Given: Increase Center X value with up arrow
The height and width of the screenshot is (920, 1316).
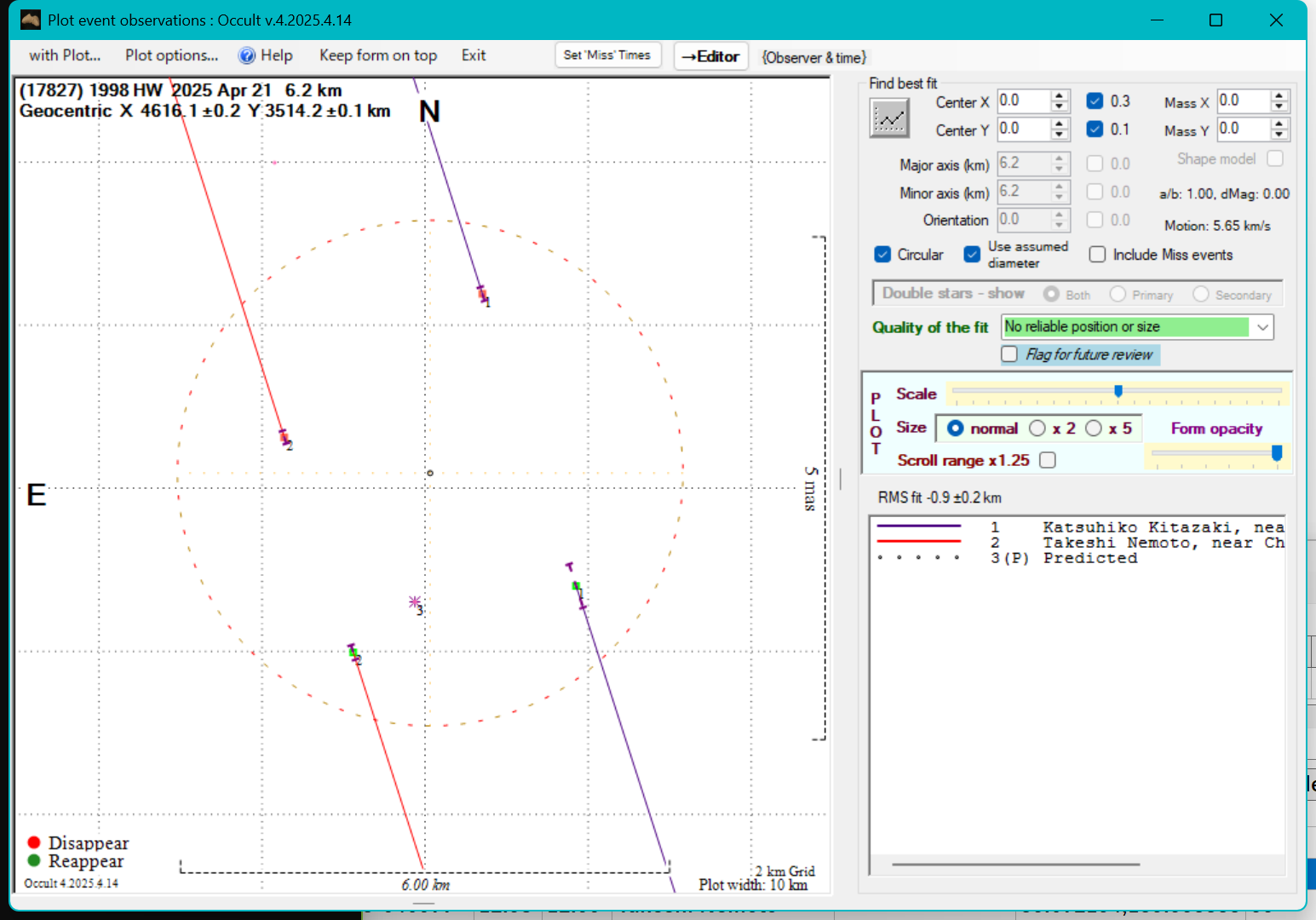Looking at the screenshot, I should [x=1060, y=95].
